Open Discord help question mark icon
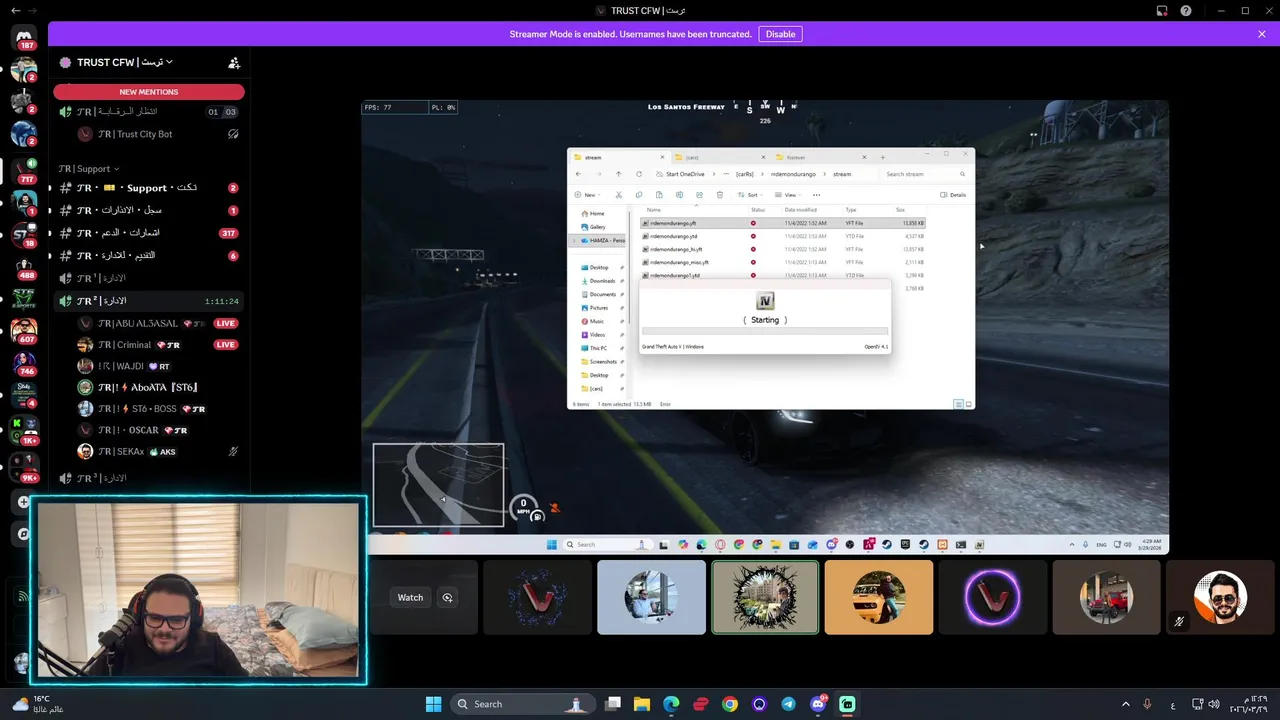 coord(1186,10)
